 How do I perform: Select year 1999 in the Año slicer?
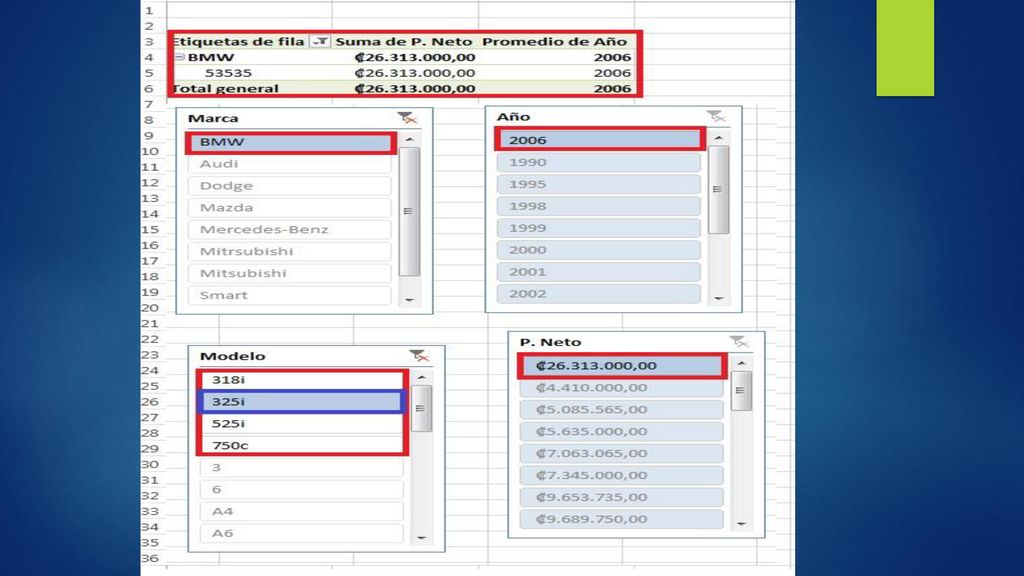coord(599,228)
